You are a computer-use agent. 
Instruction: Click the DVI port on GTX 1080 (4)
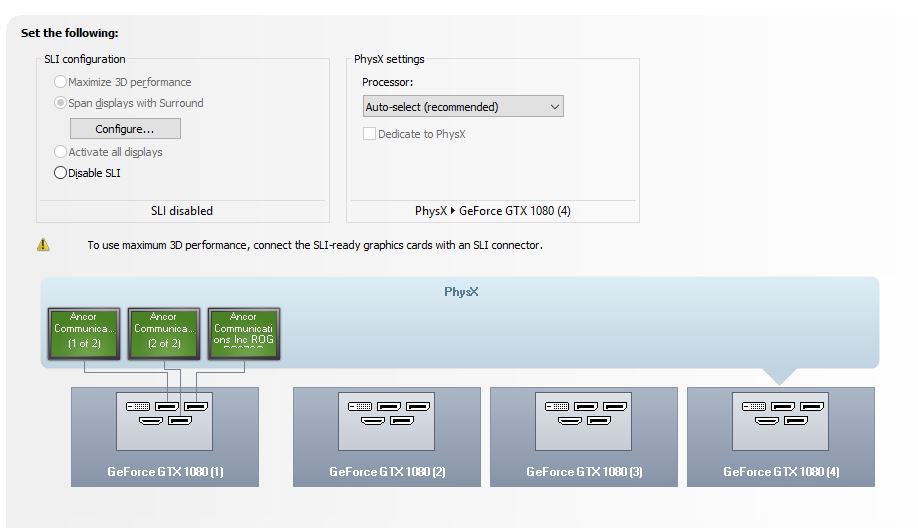coord(754,406)
